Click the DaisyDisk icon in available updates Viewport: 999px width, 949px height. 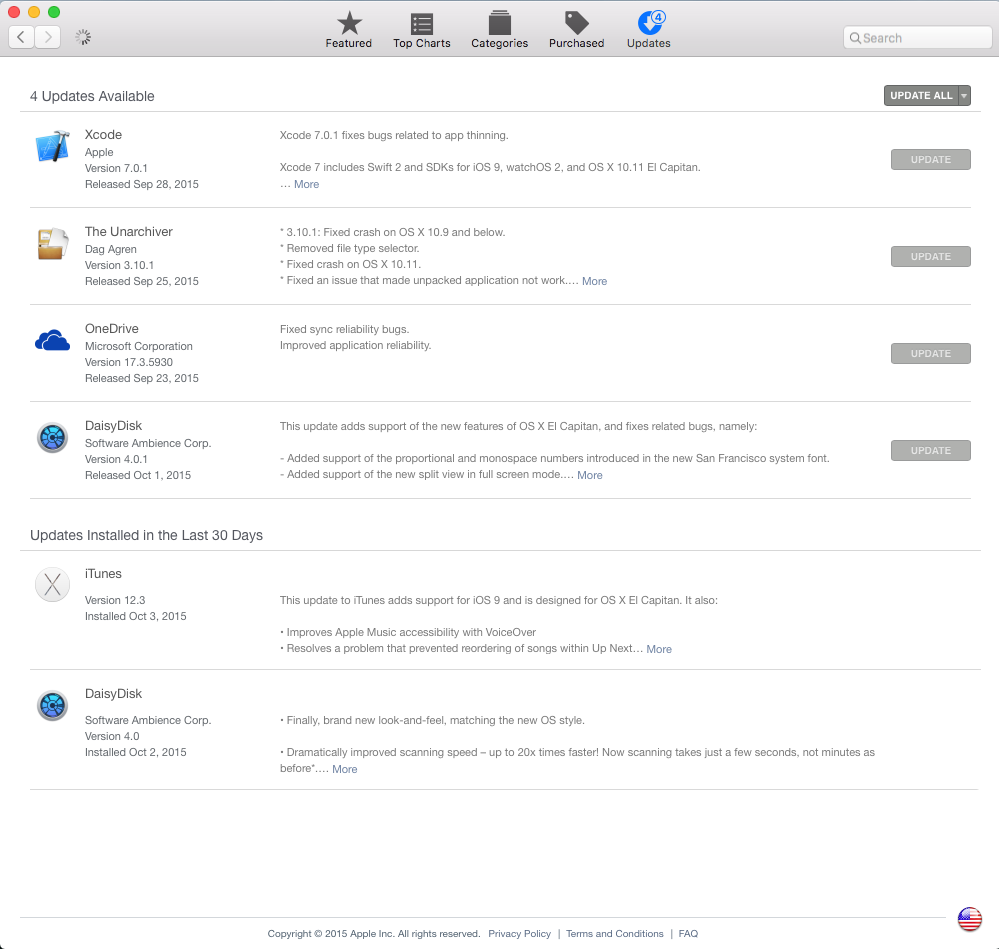(52, 438)
